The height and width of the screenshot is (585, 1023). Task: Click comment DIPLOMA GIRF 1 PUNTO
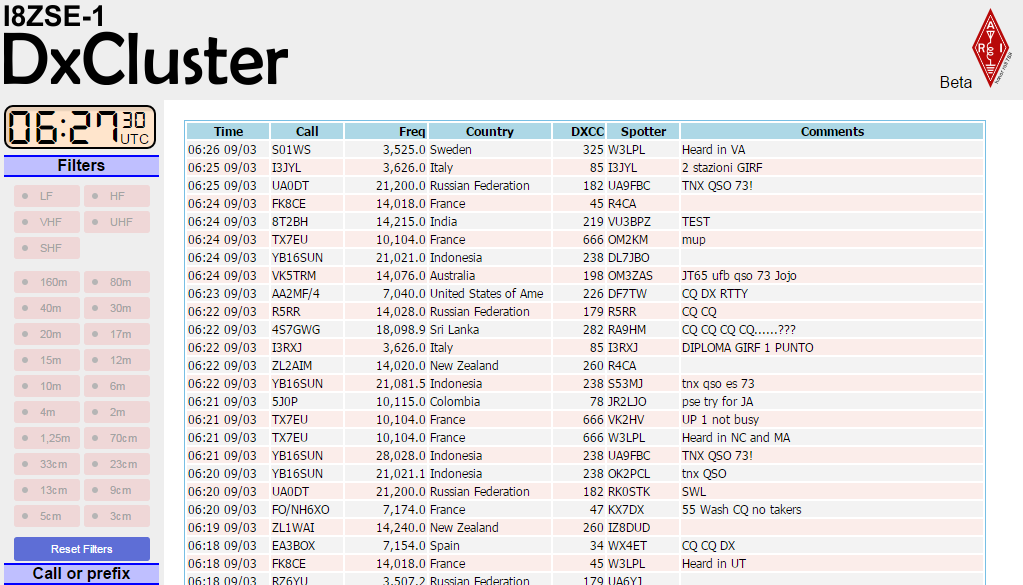(x=748, y=348)
